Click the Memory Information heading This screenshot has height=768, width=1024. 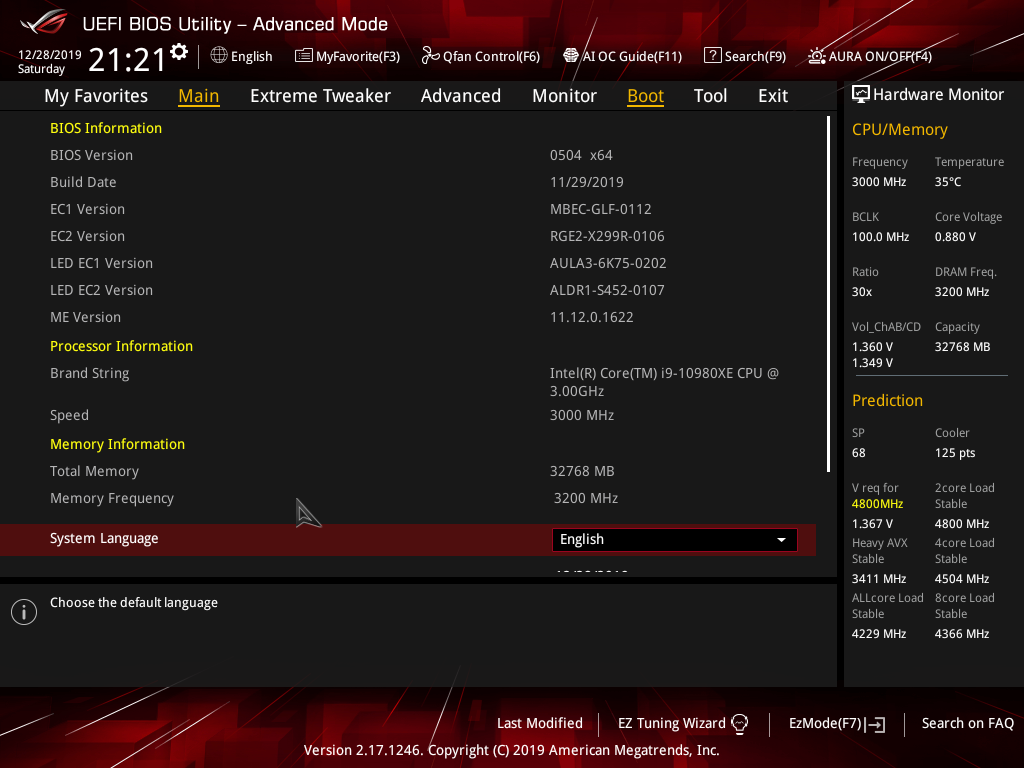coord(118,445)
